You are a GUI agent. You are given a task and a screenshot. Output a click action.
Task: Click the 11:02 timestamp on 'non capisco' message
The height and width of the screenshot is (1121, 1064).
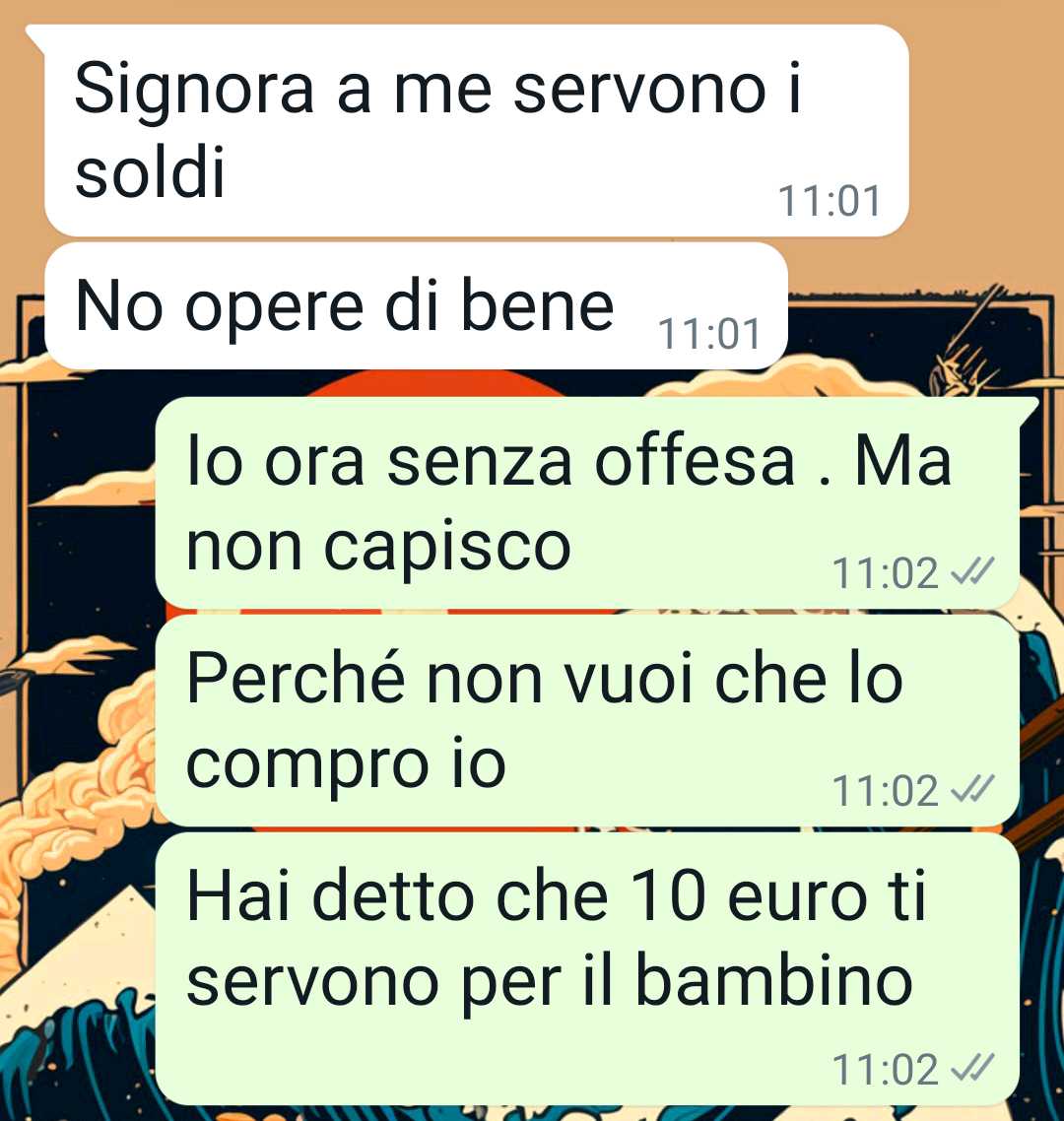coord(886,573)
